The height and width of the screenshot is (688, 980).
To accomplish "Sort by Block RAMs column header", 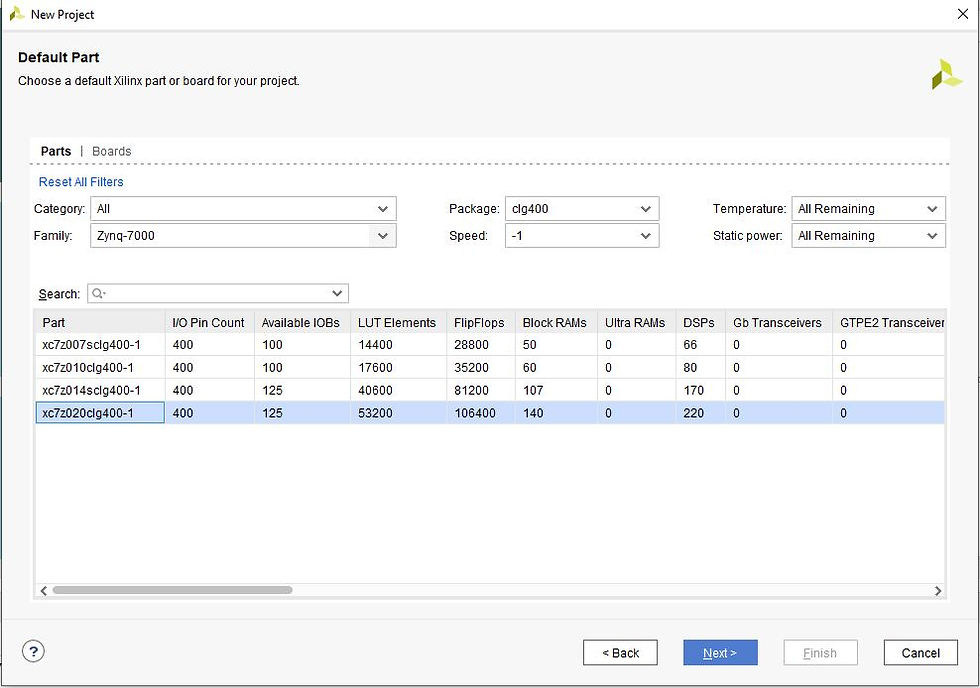I will (556, 322).
